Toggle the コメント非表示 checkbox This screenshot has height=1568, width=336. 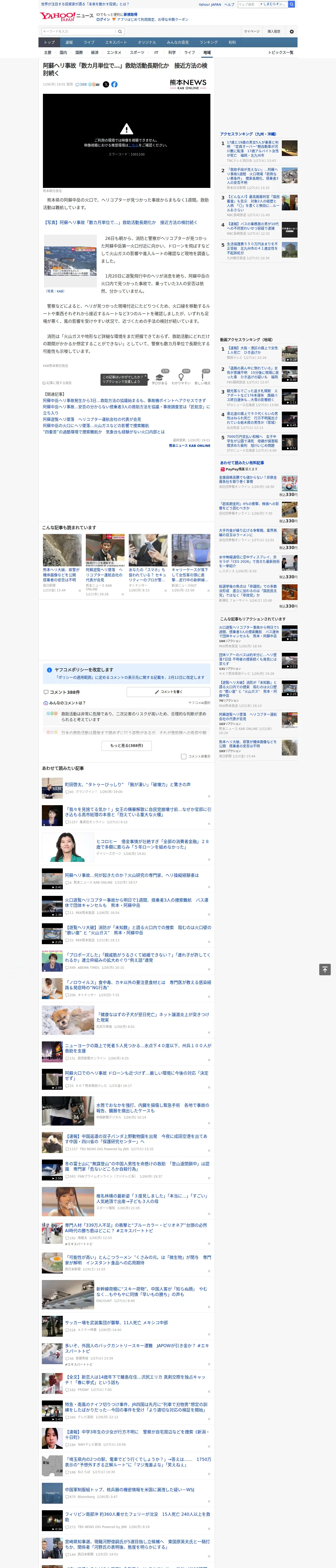pos(183,757)
